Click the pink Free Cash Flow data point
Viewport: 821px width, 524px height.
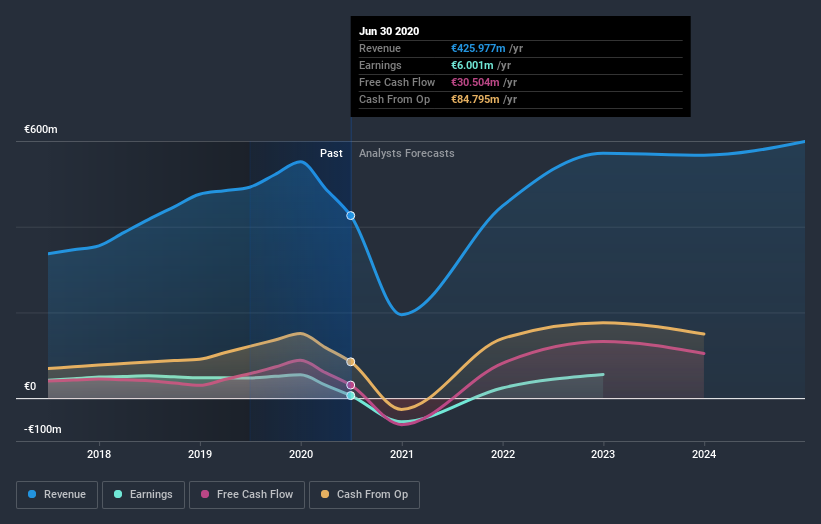pyautogui.click(x=351, y=385)
